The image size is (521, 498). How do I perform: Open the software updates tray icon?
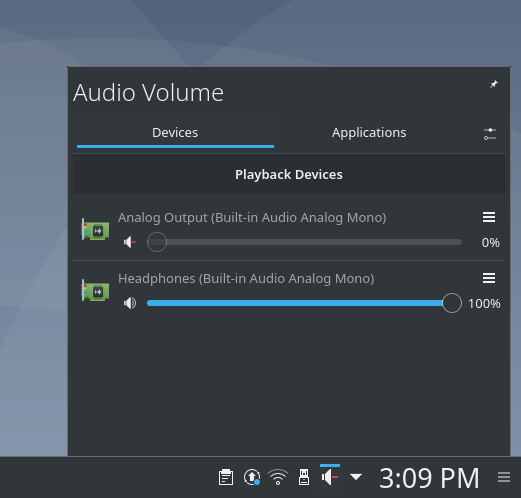[252, 477]
